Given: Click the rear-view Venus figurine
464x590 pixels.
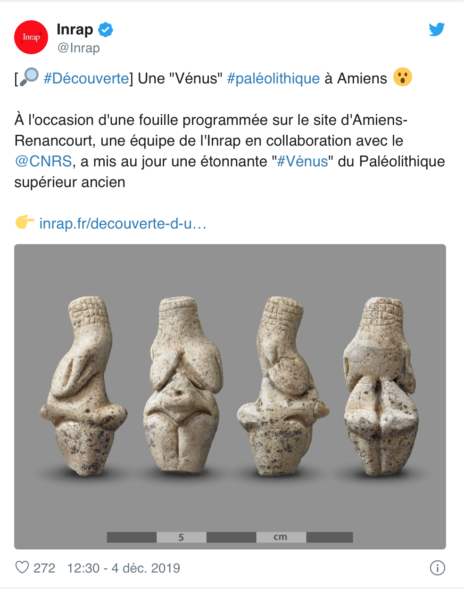Looking at the screenshot, I should click(380, 387).
